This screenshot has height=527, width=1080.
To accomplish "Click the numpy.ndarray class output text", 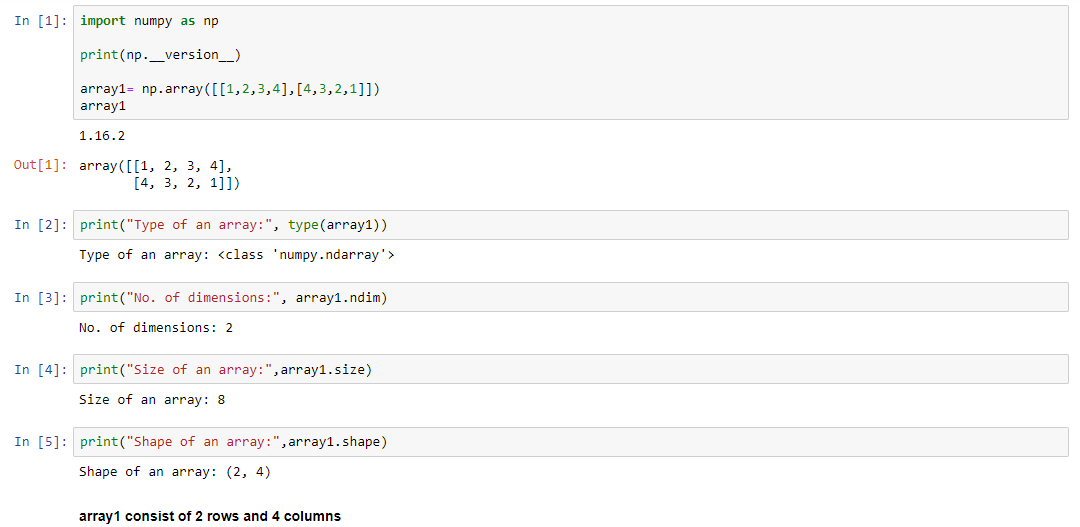I will tap(237, 255).
